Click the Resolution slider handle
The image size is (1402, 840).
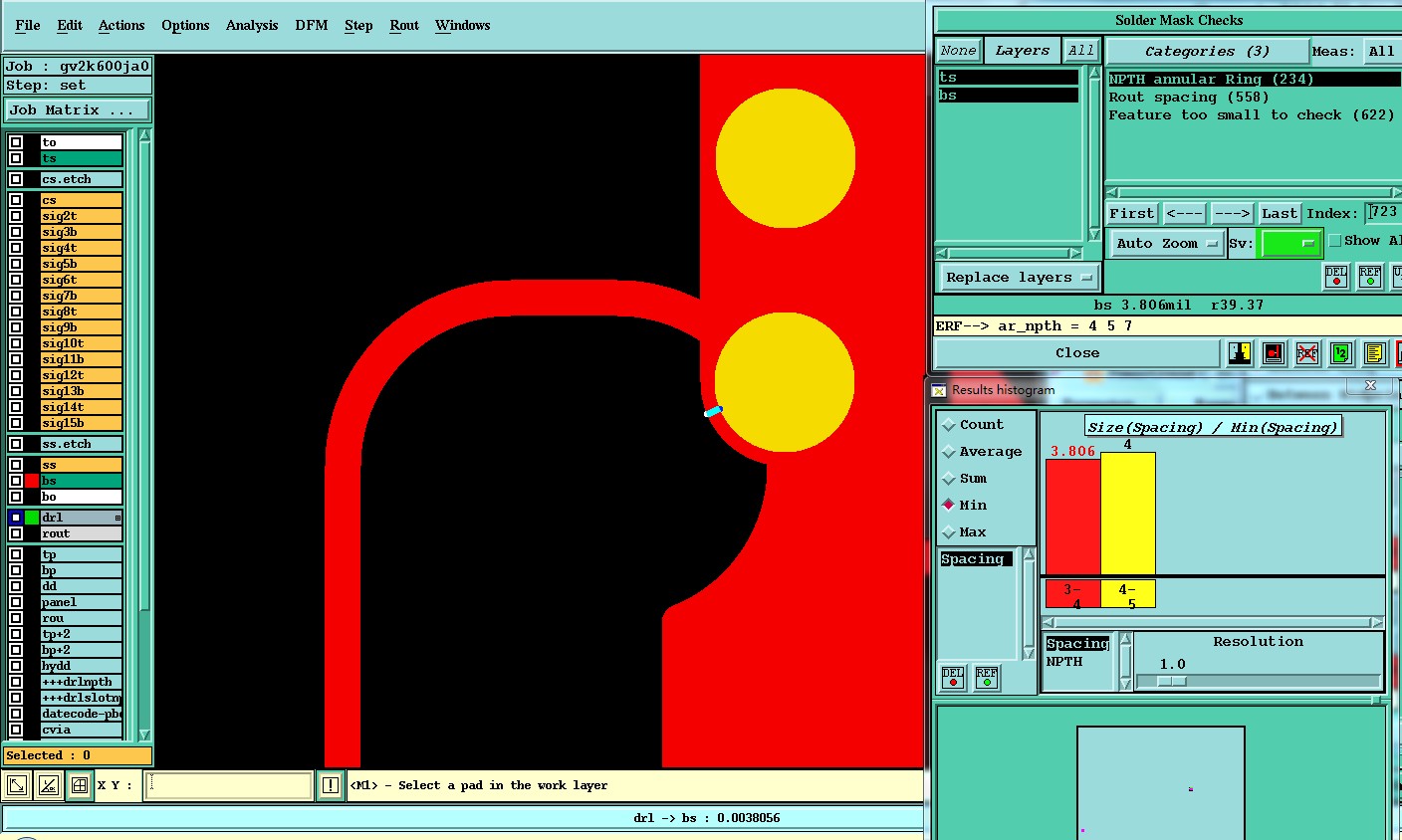[x=1172, y=682]
